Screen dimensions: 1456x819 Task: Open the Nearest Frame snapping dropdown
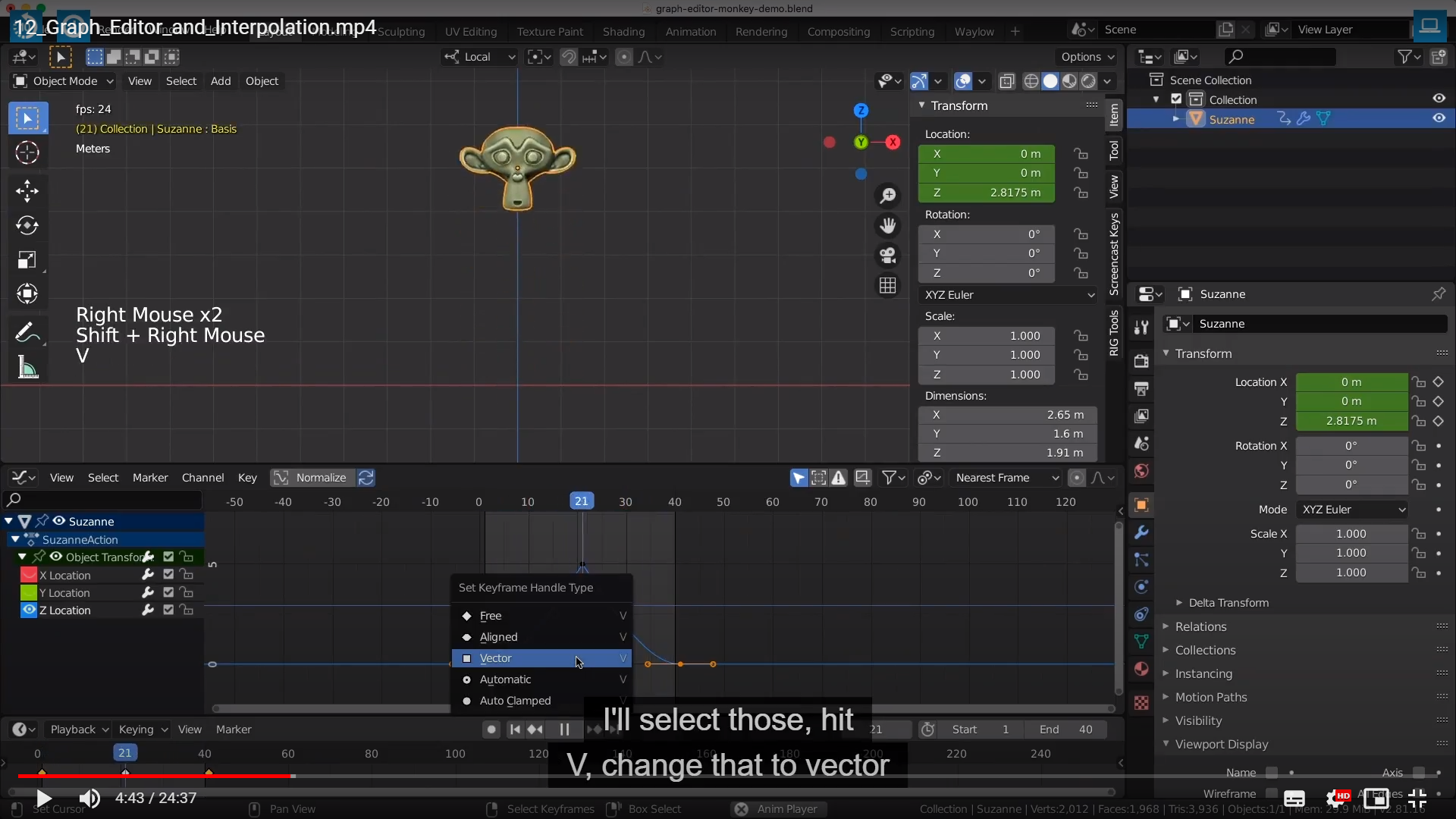pos(1006,478)
